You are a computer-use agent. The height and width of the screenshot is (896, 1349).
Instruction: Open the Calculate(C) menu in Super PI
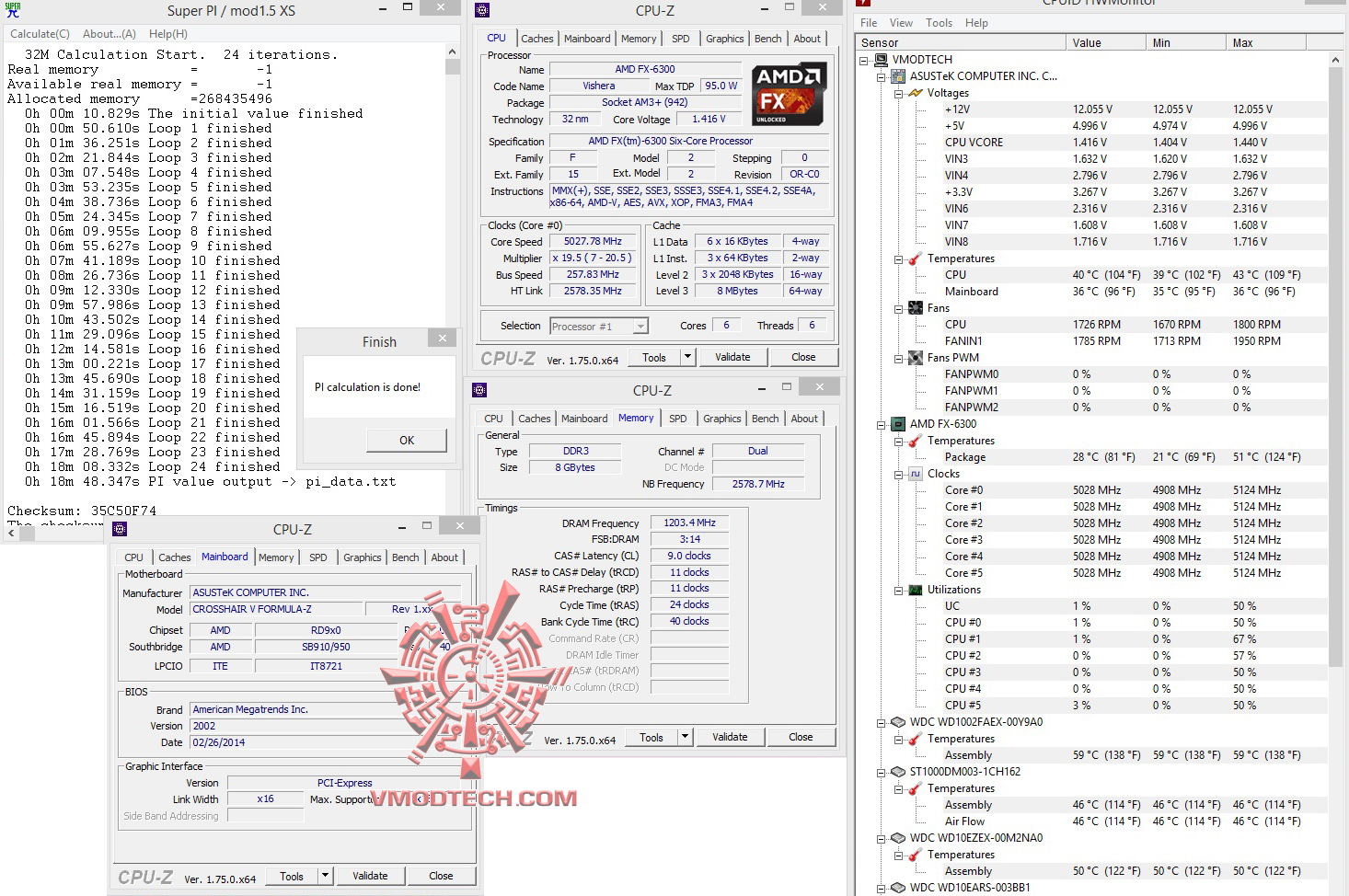(x=40, y=34)
